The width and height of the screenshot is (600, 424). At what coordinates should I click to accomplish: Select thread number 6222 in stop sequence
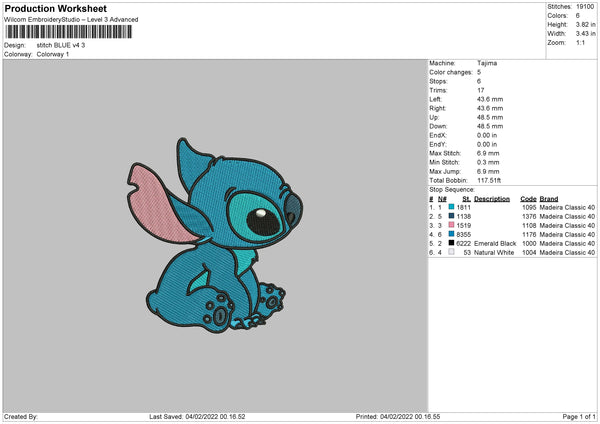[x=463, y=243]
